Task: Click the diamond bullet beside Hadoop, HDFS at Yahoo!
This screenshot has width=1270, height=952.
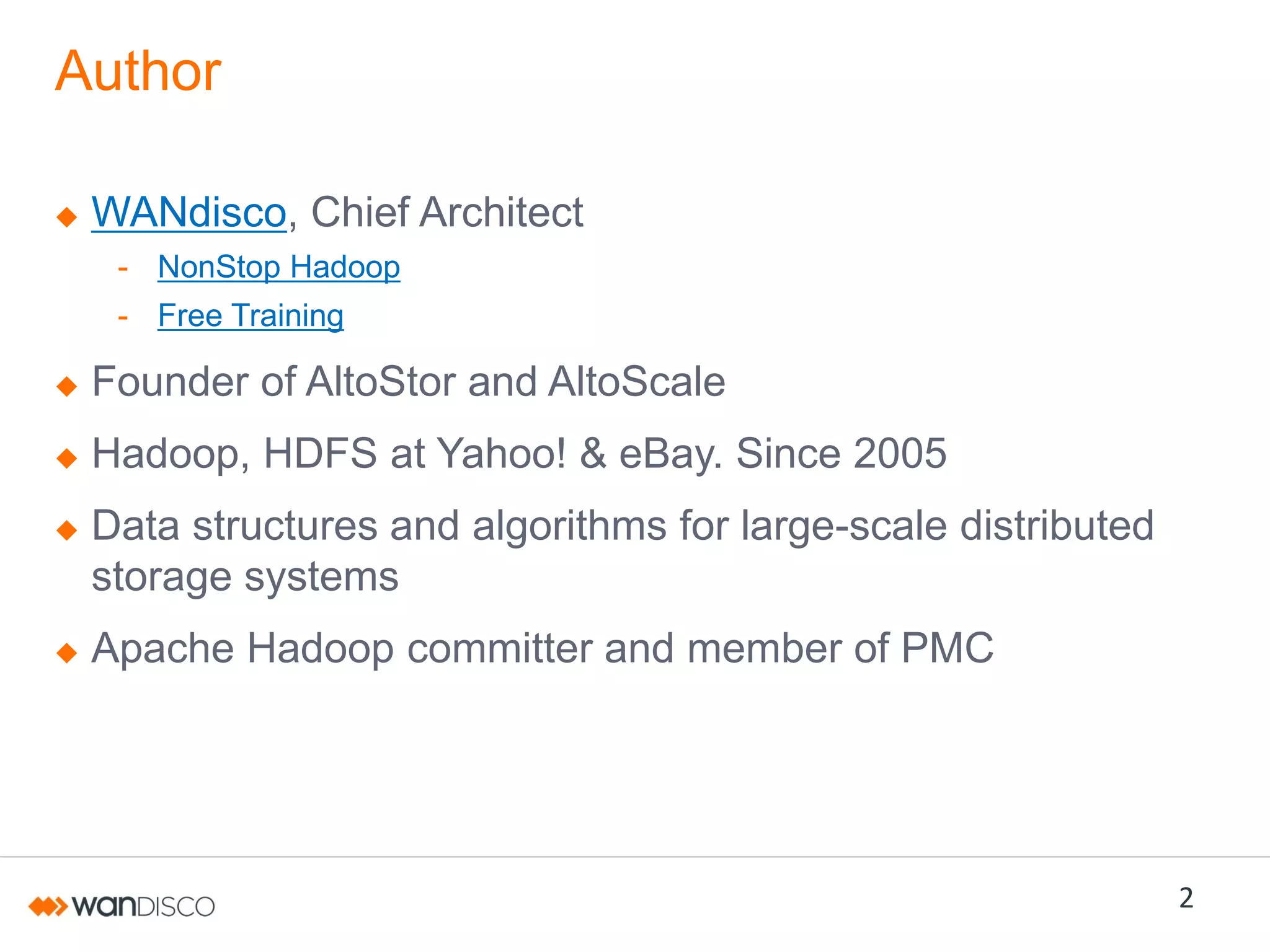Action: coord(66,459)
